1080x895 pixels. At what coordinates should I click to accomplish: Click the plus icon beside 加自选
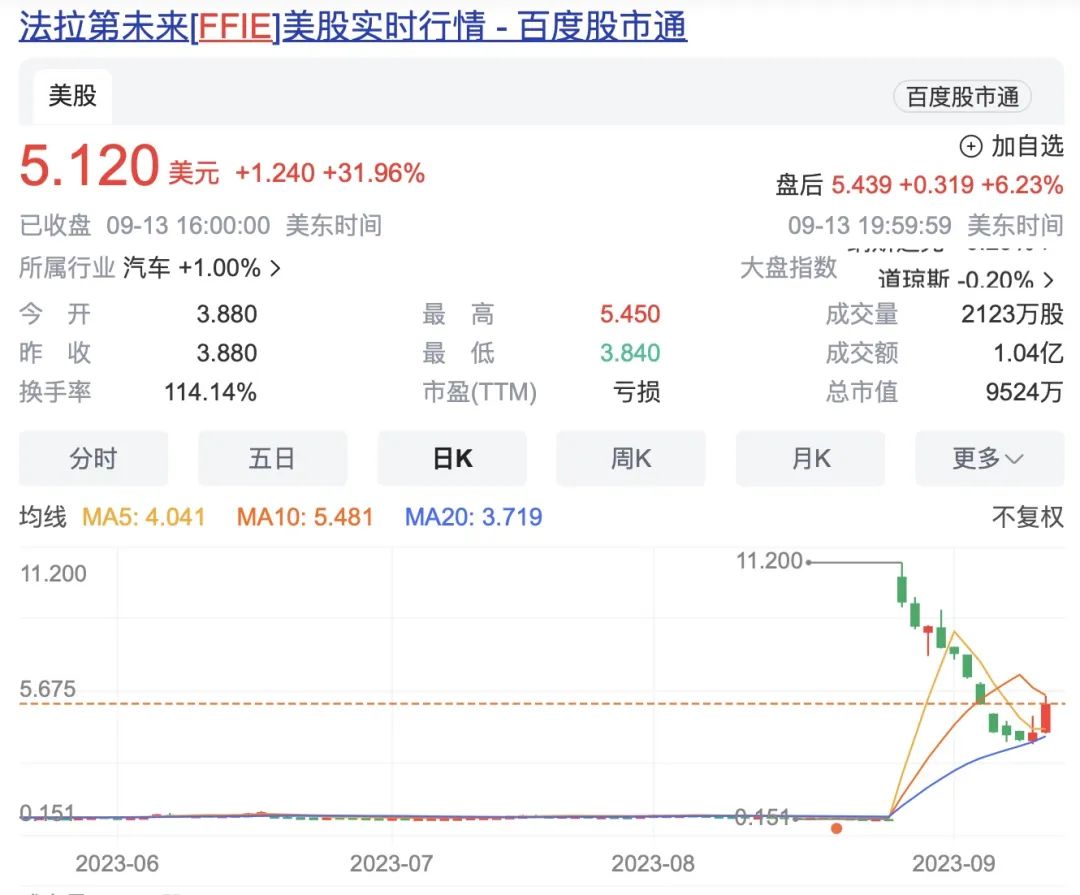coord(970,147)
